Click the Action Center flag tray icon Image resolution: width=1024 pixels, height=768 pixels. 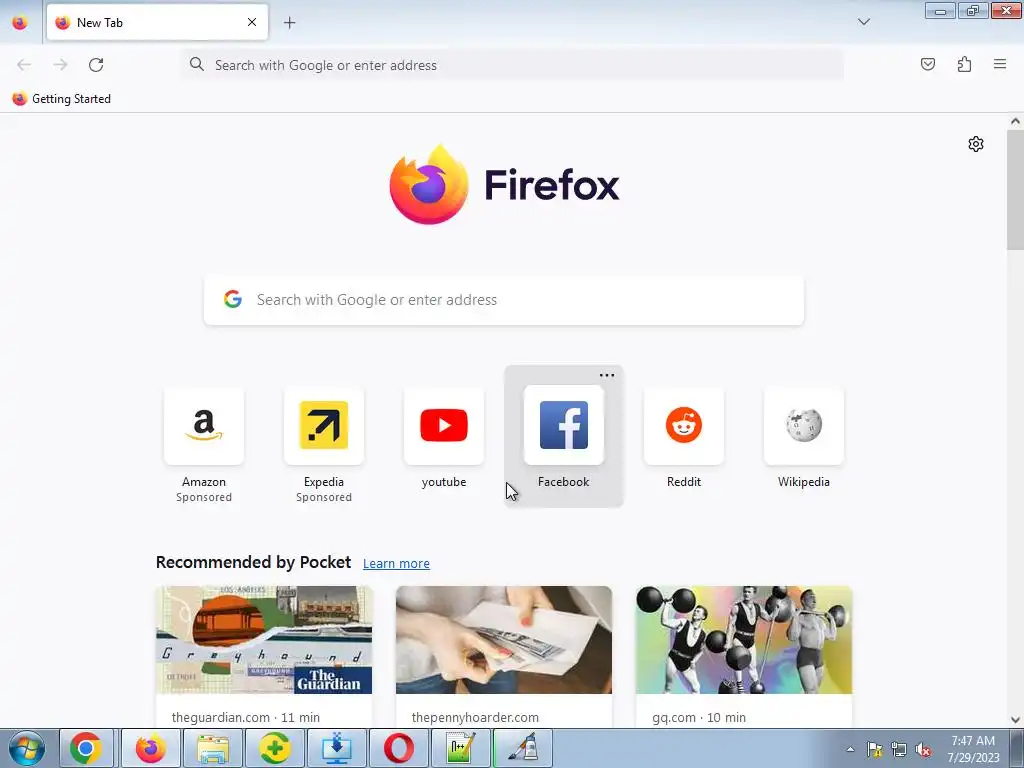(x=874, y=749)
